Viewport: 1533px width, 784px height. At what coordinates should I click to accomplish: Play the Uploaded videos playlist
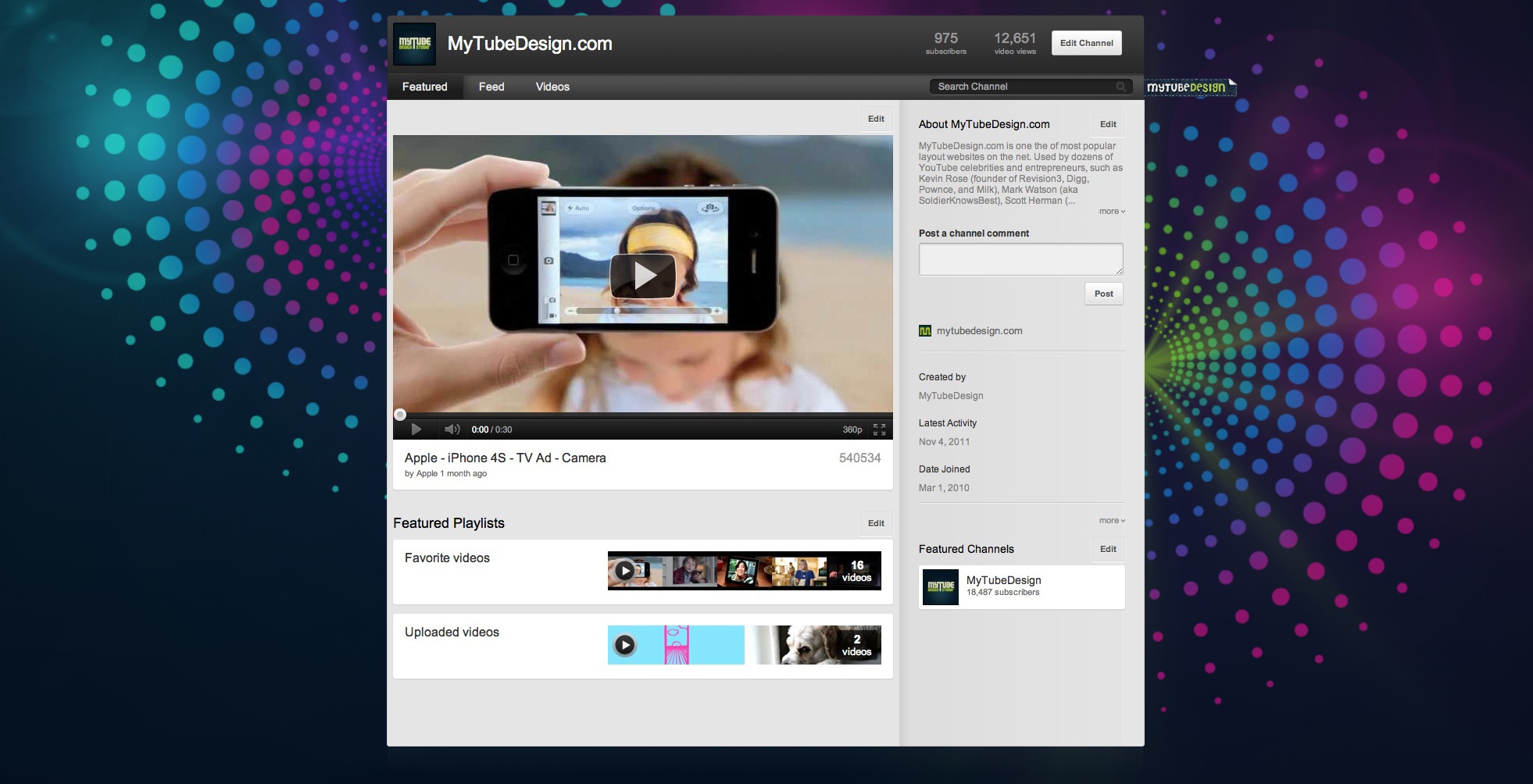pyautogui.click(x=624, y=645)
